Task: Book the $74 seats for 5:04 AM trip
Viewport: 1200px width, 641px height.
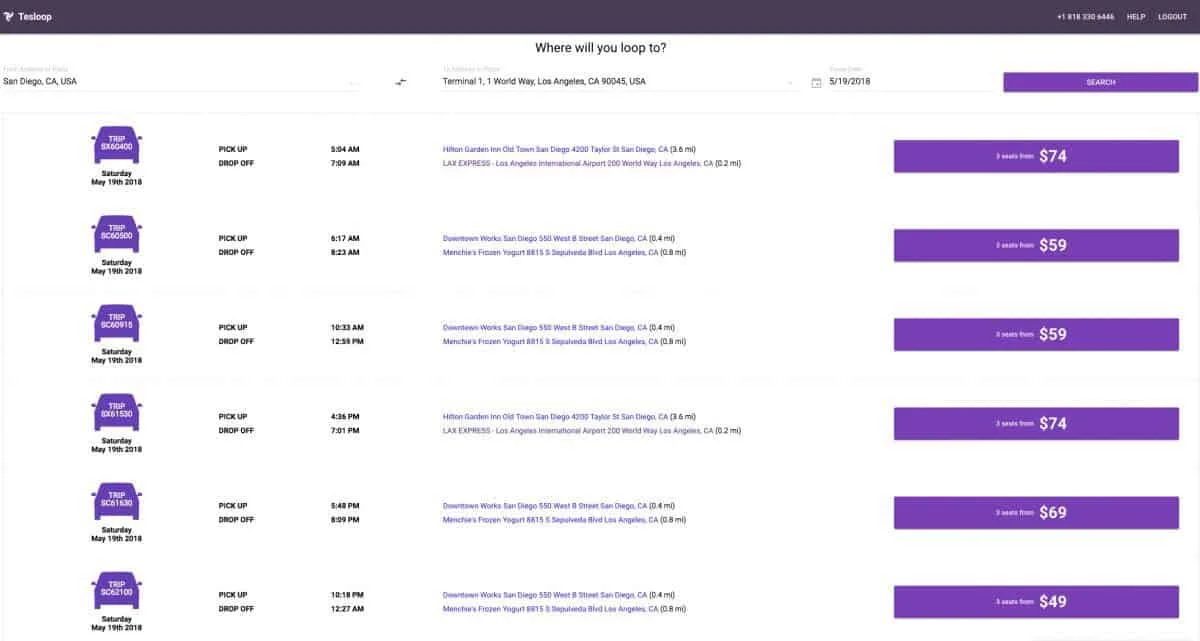Action: point(1036,156)
